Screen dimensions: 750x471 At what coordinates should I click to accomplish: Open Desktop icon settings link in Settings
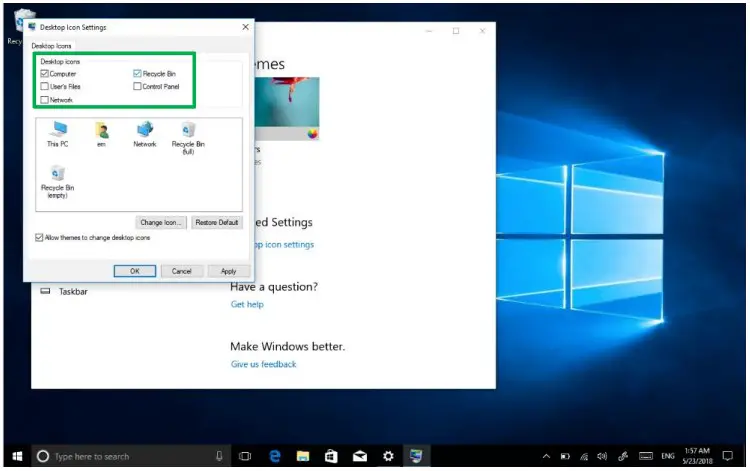tap(284, 244)
